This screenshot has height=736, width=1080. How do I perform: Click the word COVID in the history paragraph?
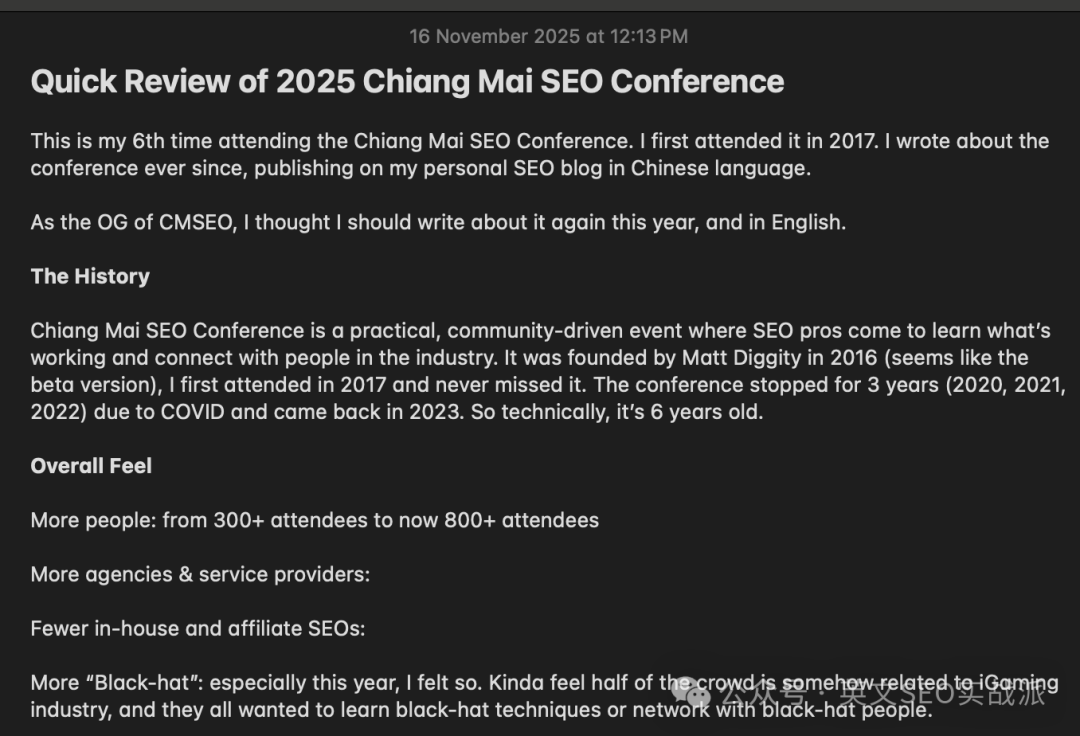pyautogui.click(x=192, y=412)
